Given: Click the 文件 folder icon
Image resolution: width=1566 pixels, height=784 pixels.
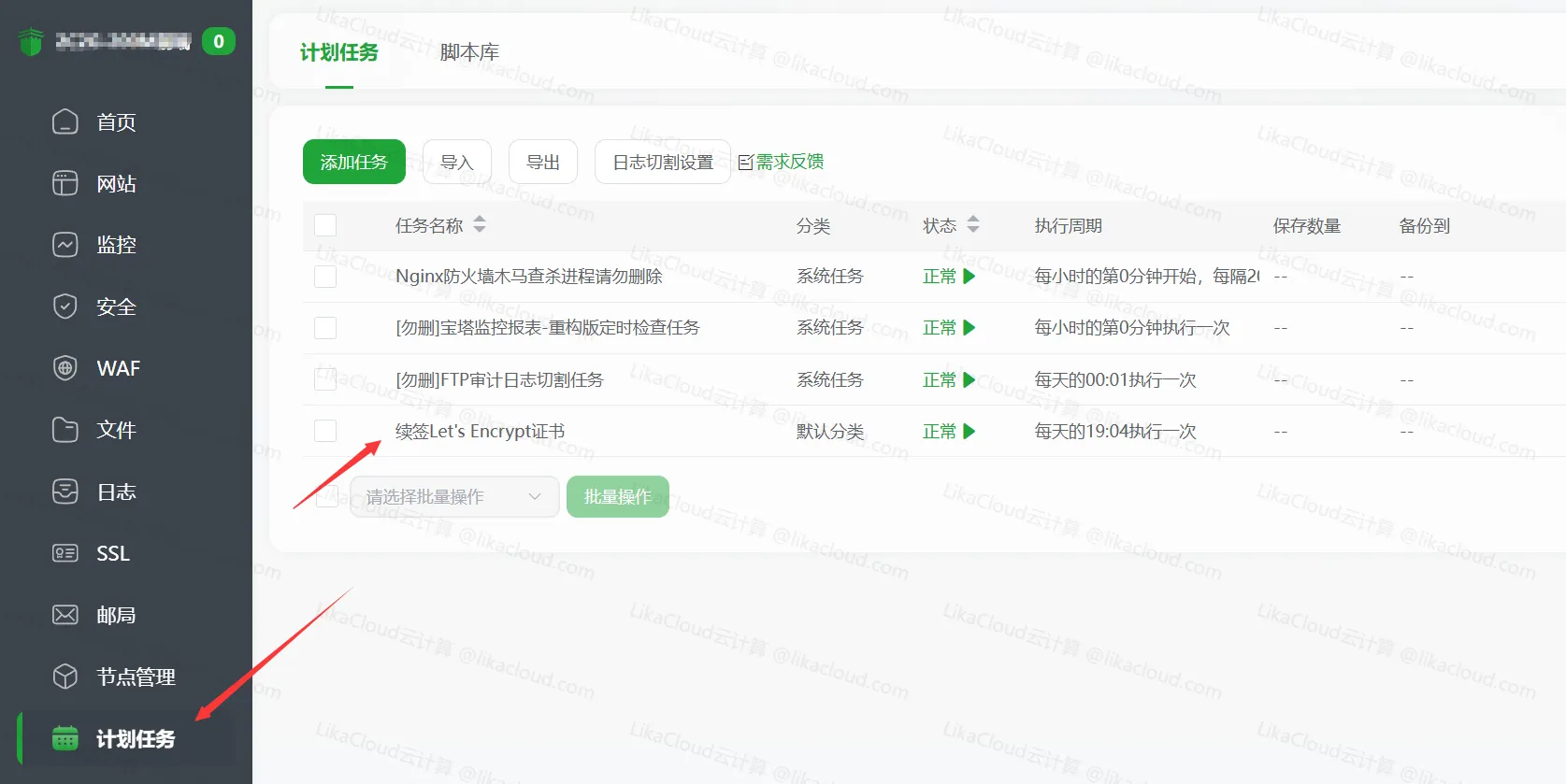Looking at the screenshot, I should [65, 430].
